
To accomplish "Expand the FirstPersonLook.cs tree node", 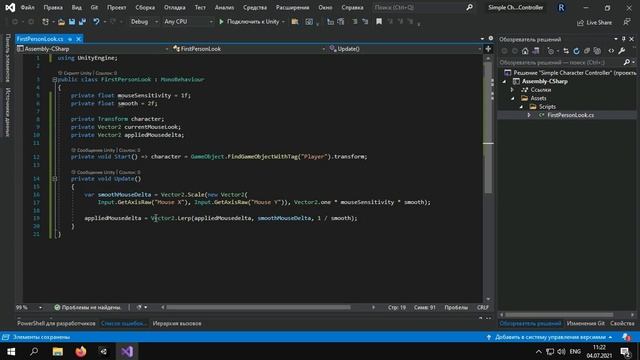I will click(x=529, y=115).
